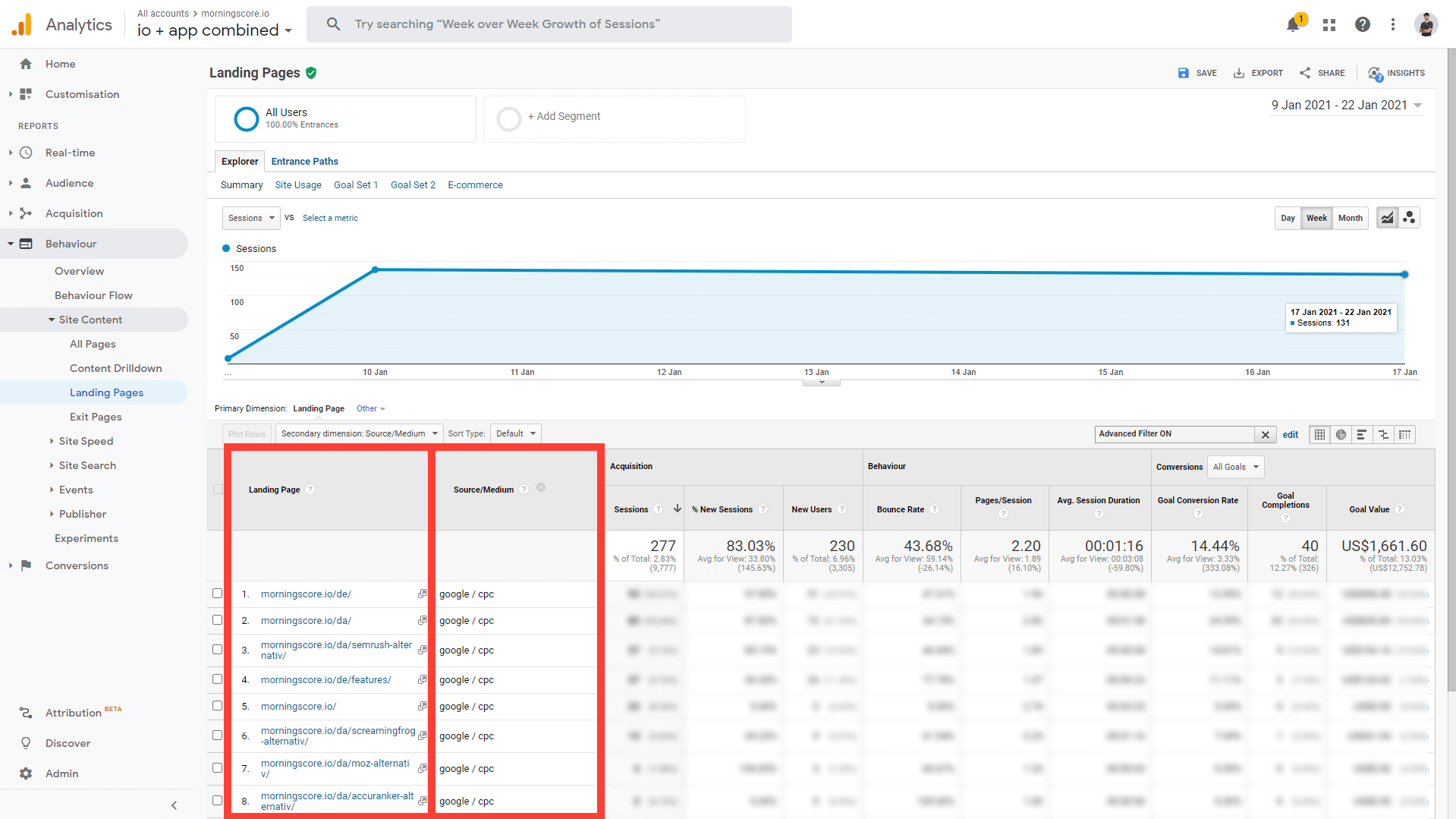Switch to the pie chart view
The image size is (1456, 819).
pyautogui.click(x=1341, y=434)
